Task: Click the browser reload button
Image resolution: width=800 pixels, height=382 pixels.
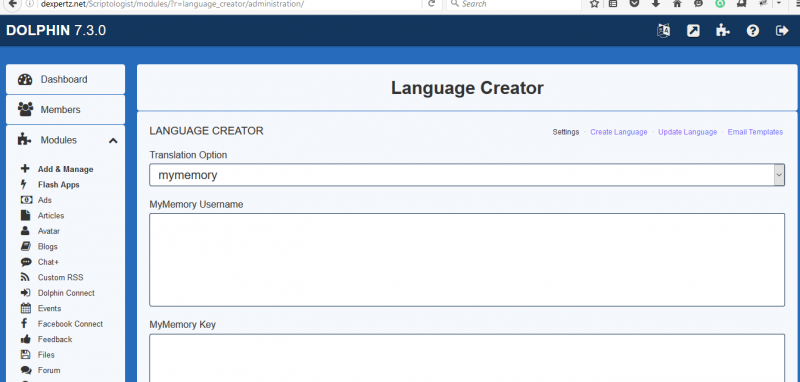Action: click(432, 4)
